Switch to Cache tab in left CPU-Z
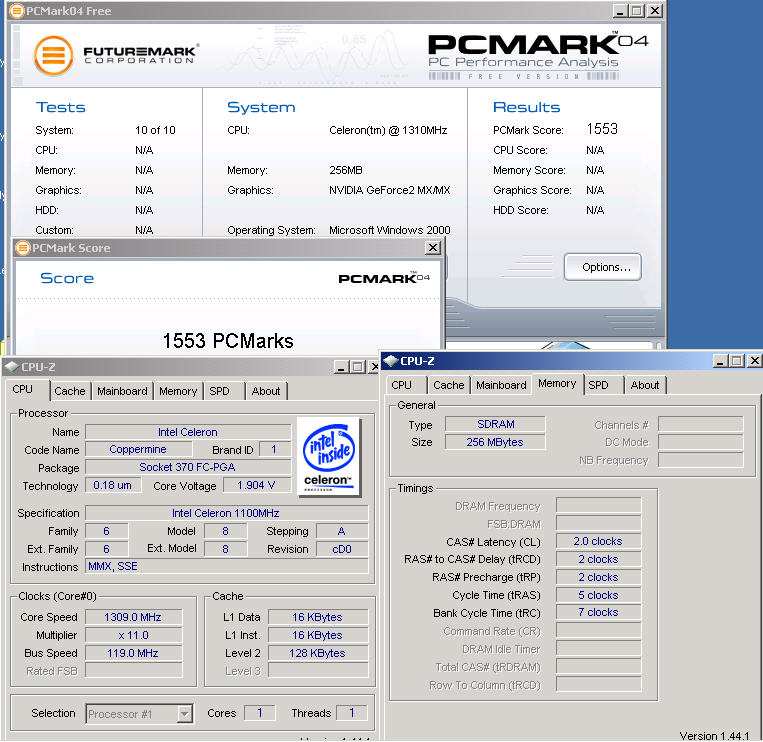This screenshot has width=763, height=742. click(x=70, y=391)
